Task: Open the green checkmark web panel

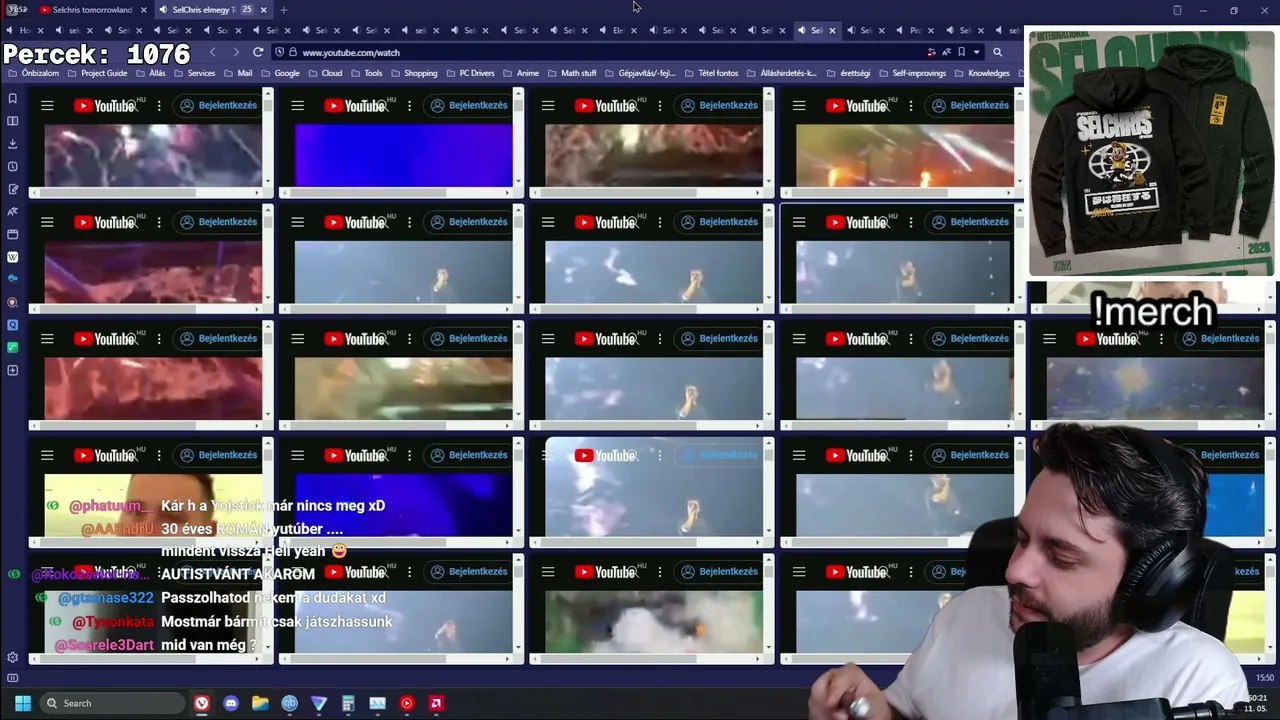Action: [x=13, y=347]
